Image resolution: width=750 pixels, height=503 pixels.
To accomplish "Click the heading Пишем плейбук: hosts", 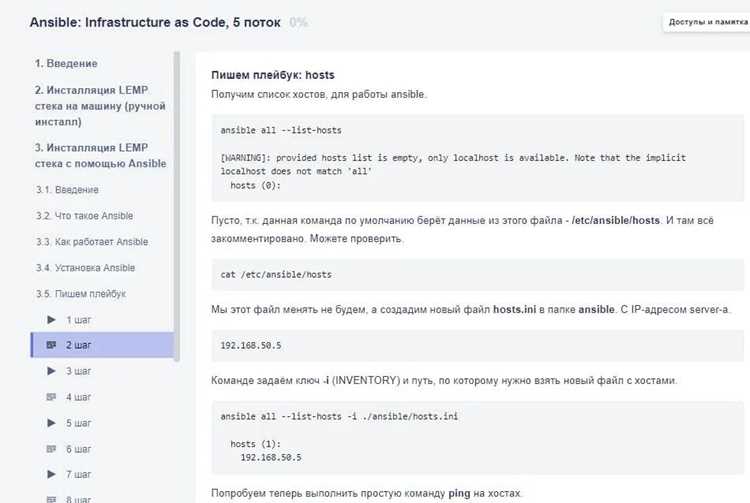I will pos(273,75).
